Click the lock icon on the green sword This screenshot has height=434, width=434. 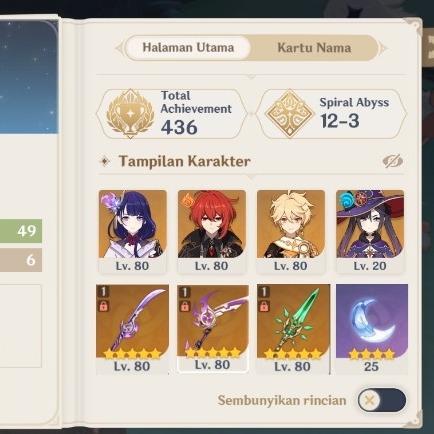(x=264, y=306)
